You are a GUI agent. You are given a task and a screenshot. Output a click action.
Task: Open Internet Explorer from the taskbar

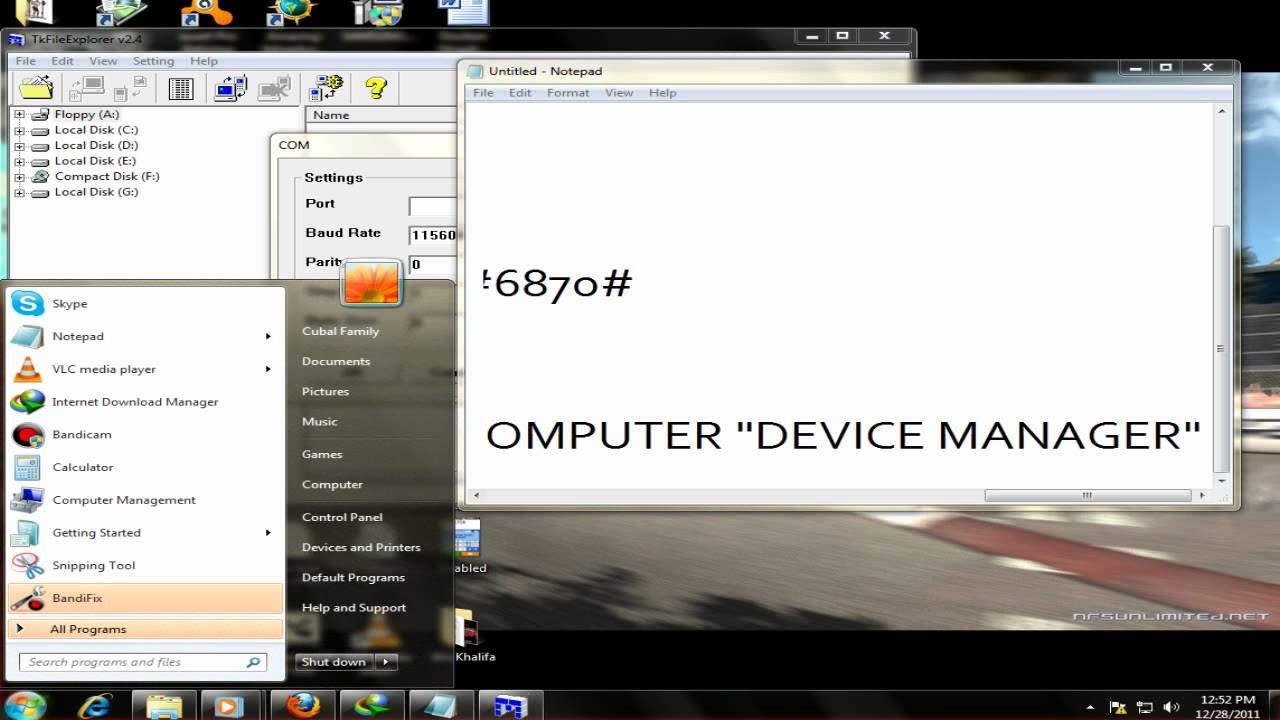(x=96, y=706)
